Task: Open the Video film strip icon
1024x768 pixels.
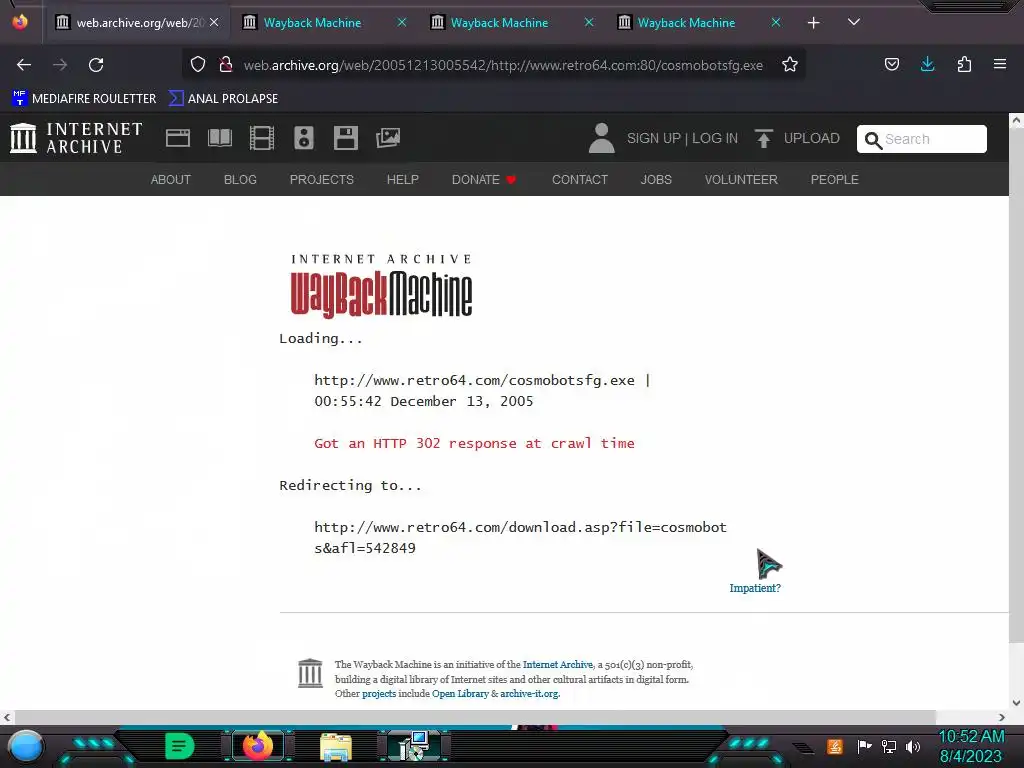Action: click(x=262, y=138)
